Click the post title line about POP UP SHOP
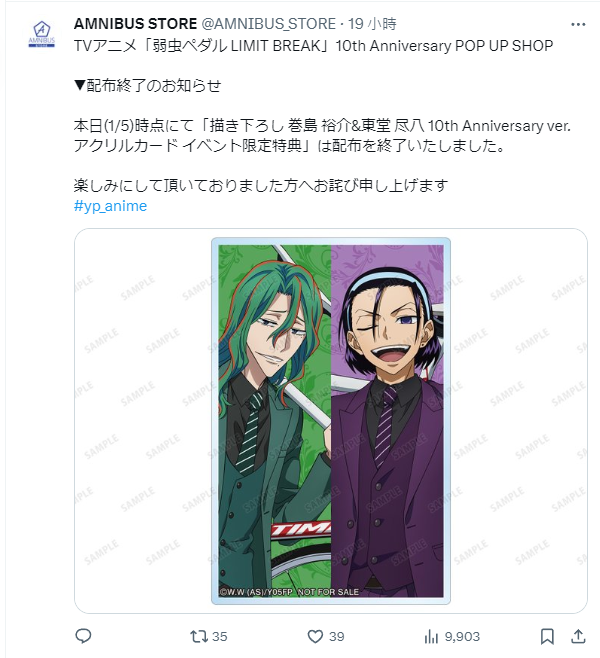600x658 pixels. tap(313, 45)
